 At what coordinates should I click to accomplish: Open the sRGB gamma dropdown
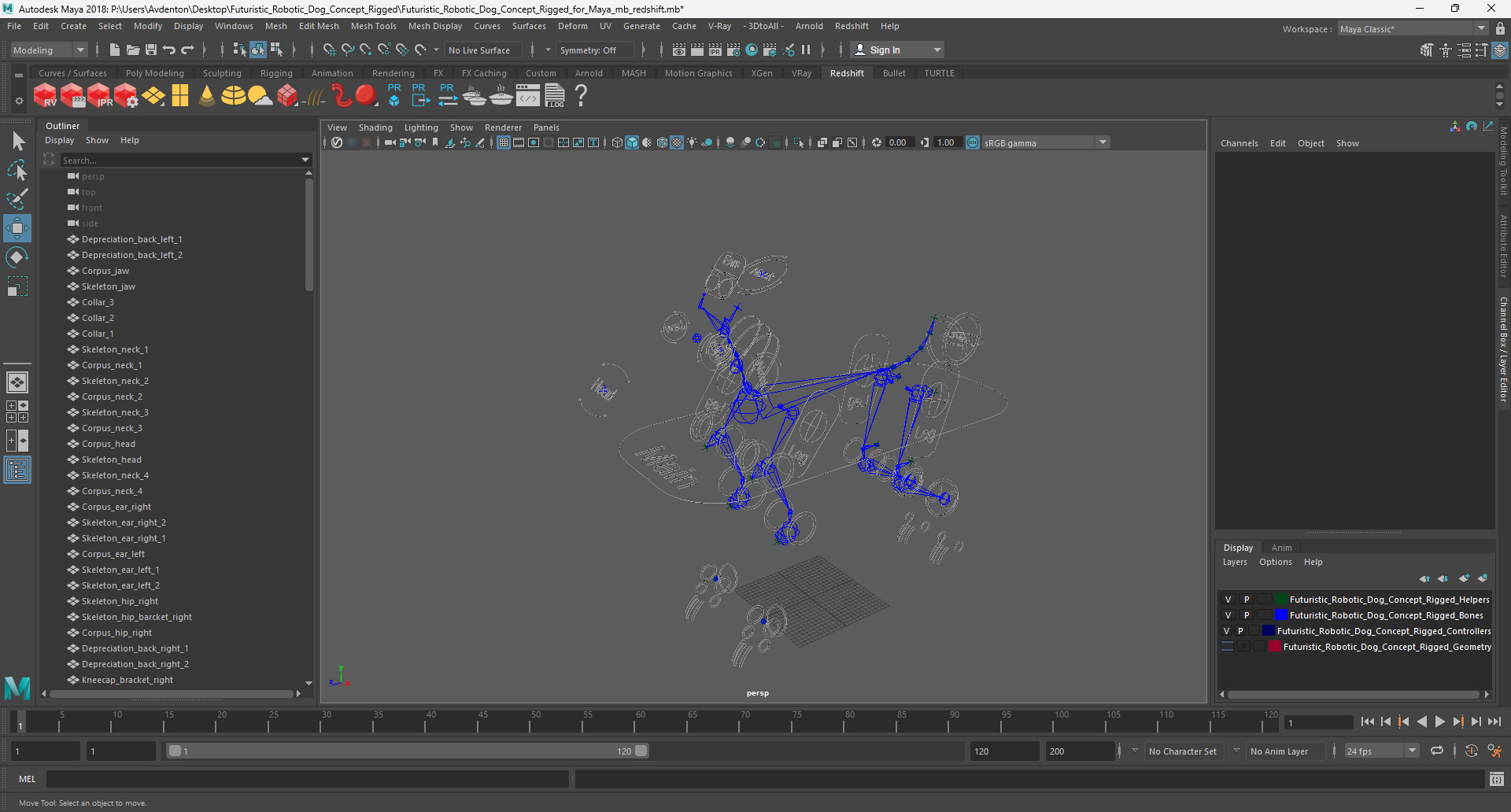point(1046,142)
